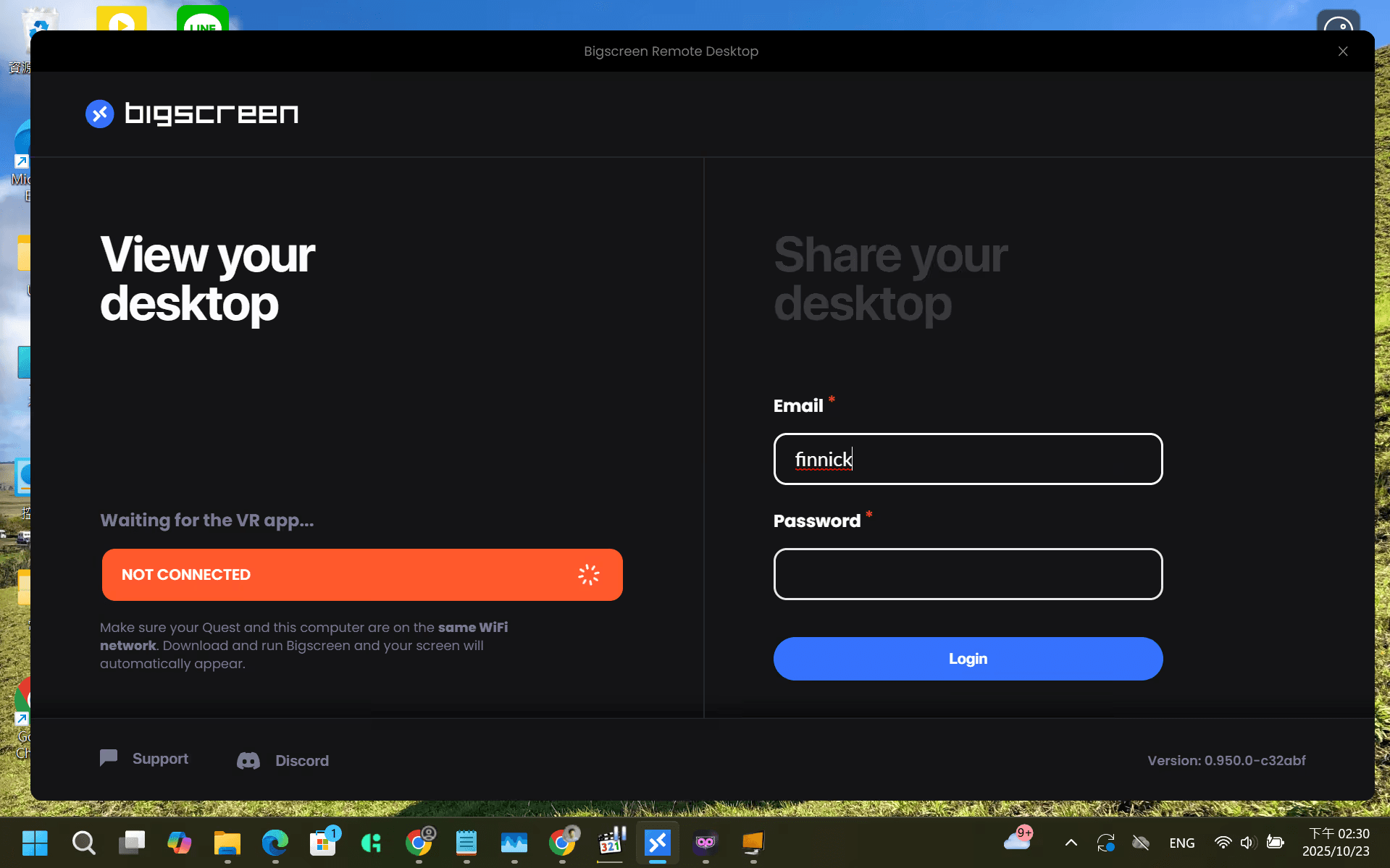
Task: Open the green Grammarly taskbar icon
Action: [371, 843]
